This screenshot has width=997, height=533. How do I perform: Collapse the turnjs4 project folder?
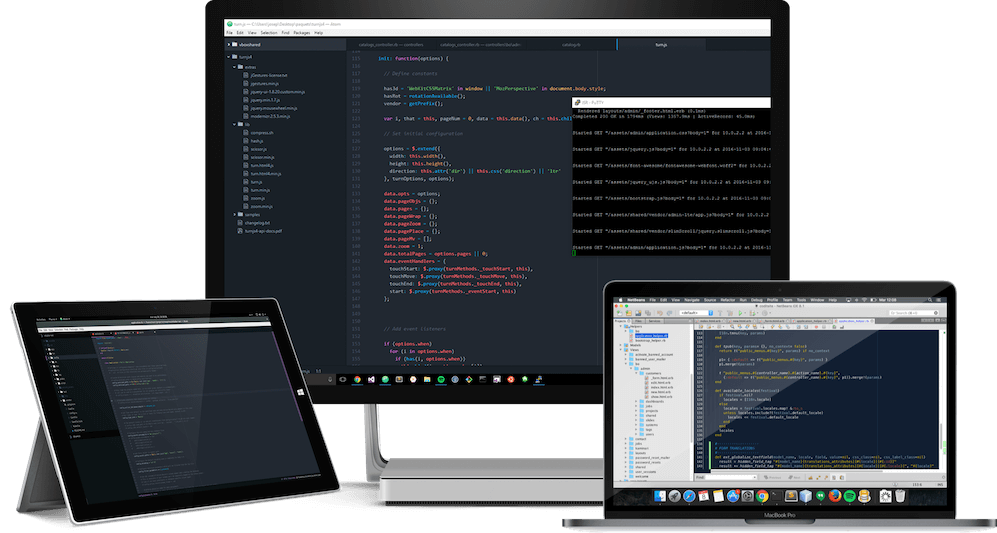click(229, 57)
